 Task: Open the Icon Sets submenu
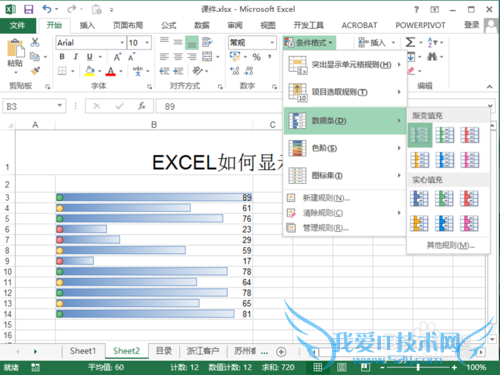click(345, 176)
